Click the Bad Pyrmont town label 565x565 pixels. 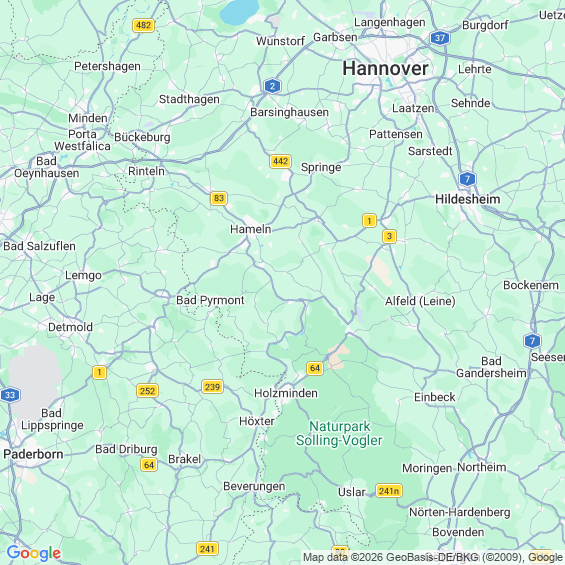pyautogui.click(x=210, y=300)
